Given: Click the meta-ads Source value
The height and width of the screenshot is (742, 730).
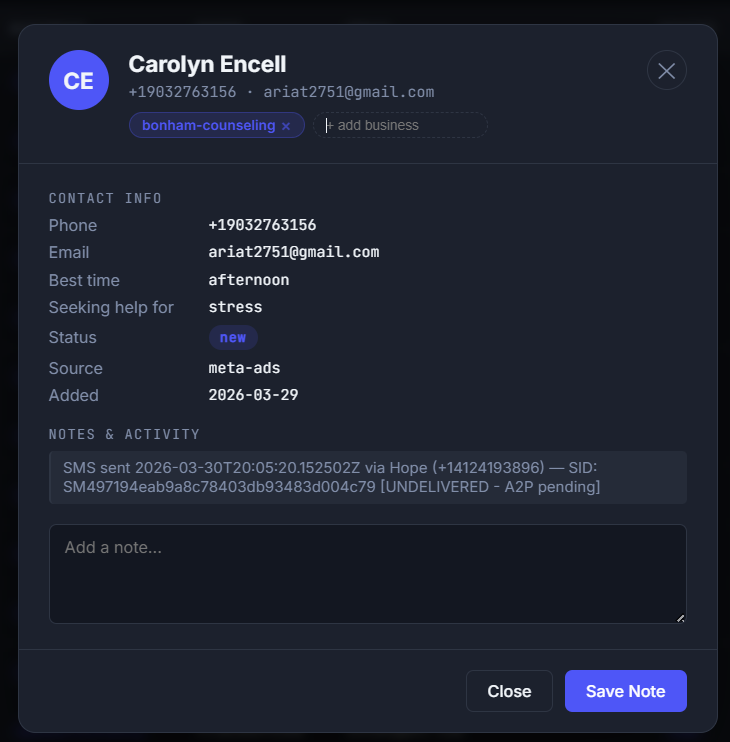Looking at the screenshot, I should pos(244,368).
